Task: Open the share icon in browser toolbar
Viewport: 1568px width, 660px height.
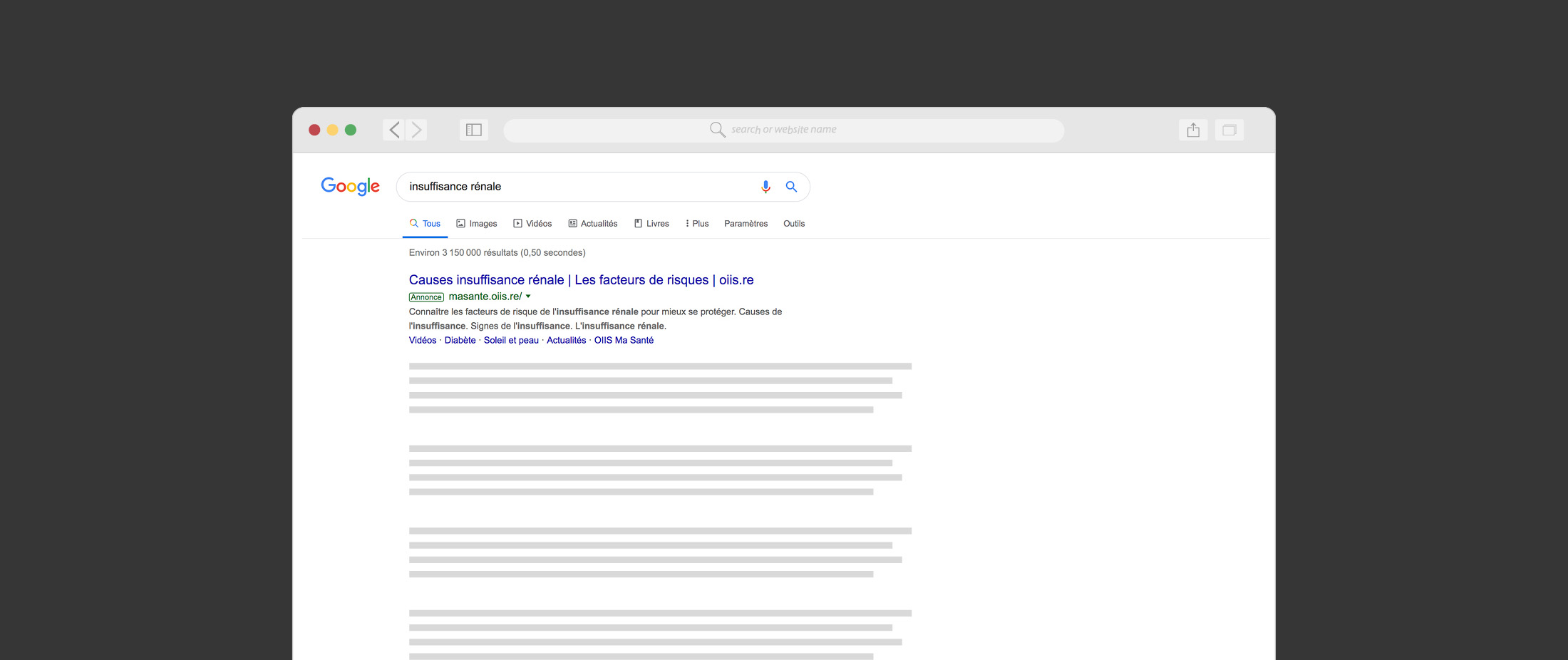Action: 1193,130
